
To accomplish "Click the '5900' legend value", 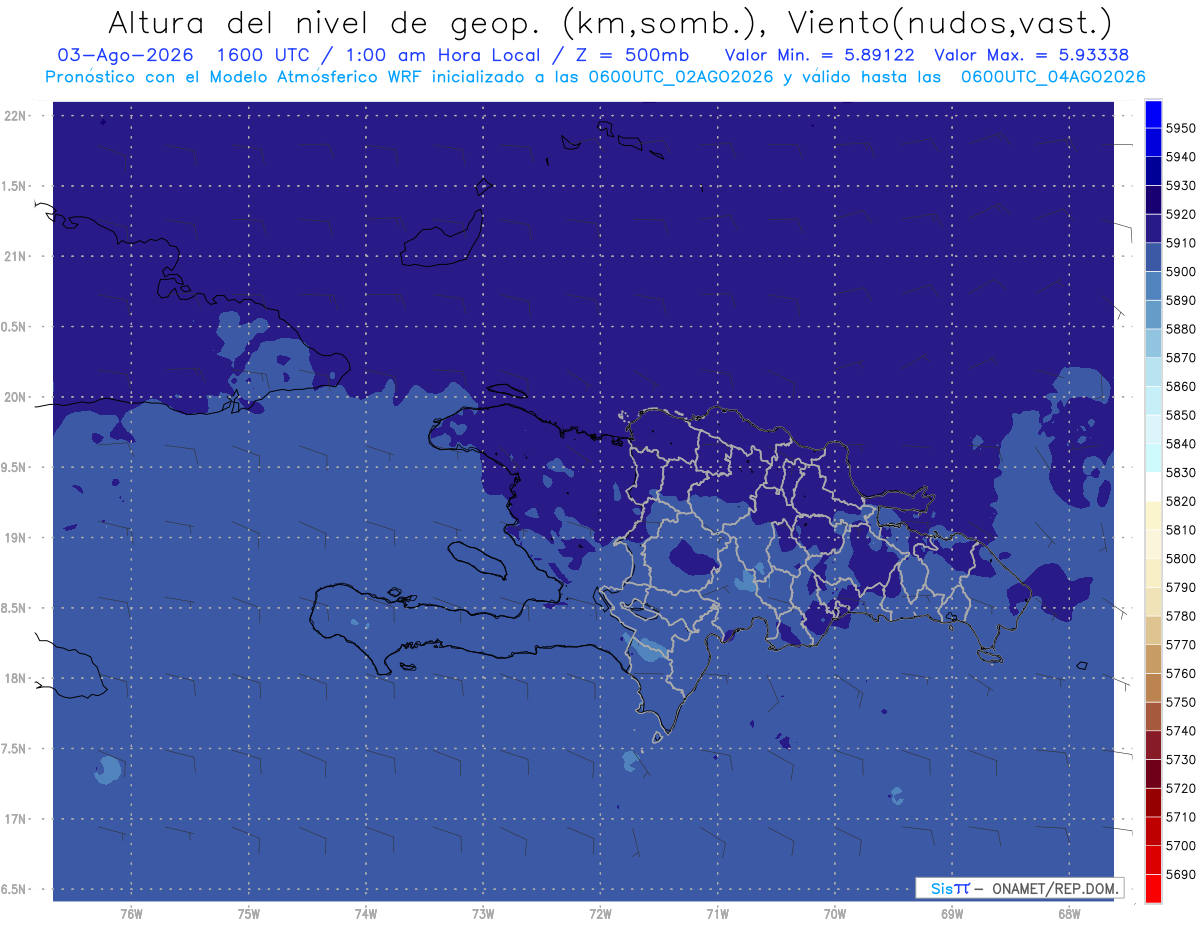I will [x=1181, y=271].
